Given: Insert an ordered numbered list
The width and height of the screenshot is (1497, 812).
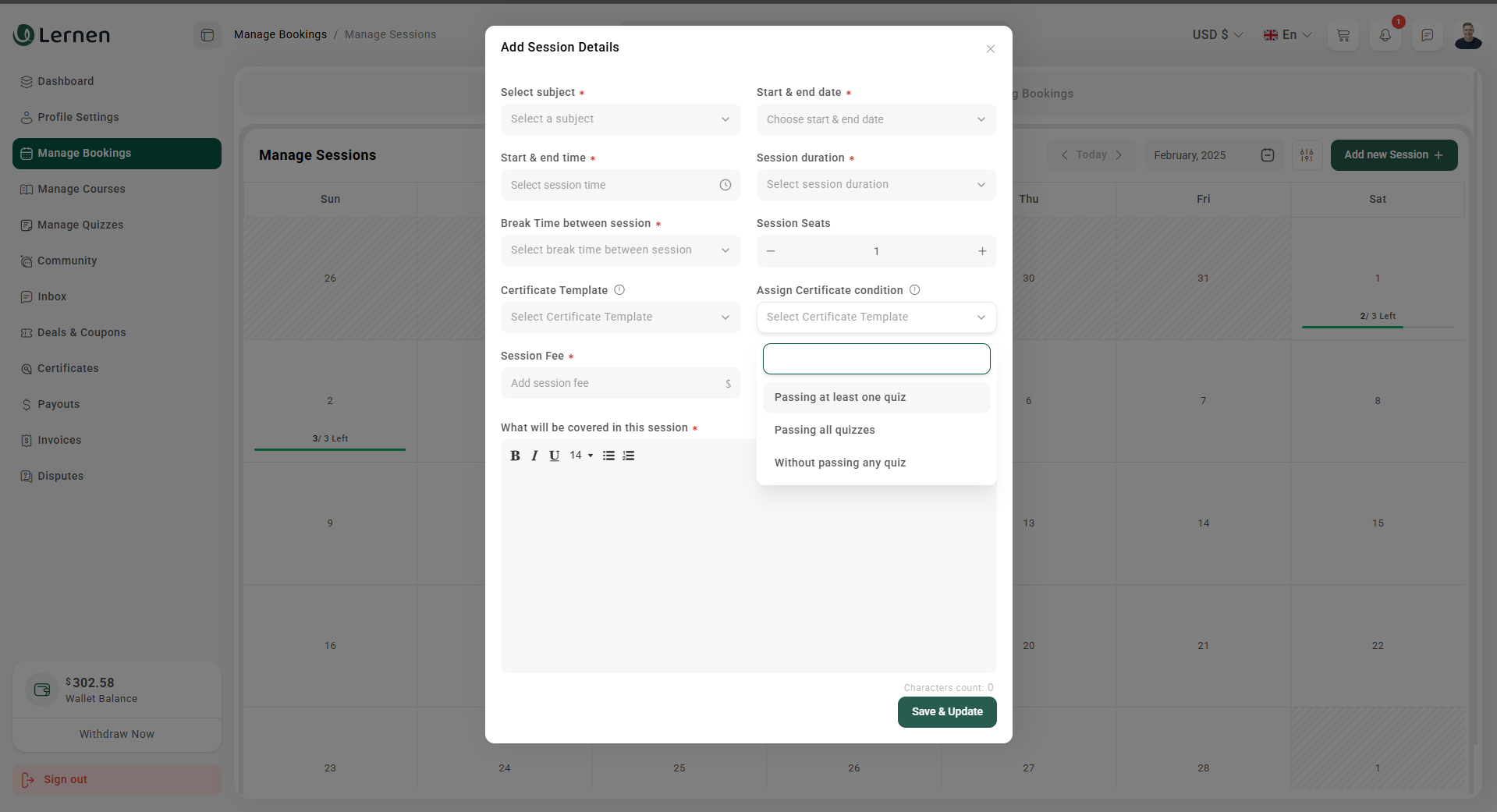Looking at the screenshot, I should tap(629, 456).
